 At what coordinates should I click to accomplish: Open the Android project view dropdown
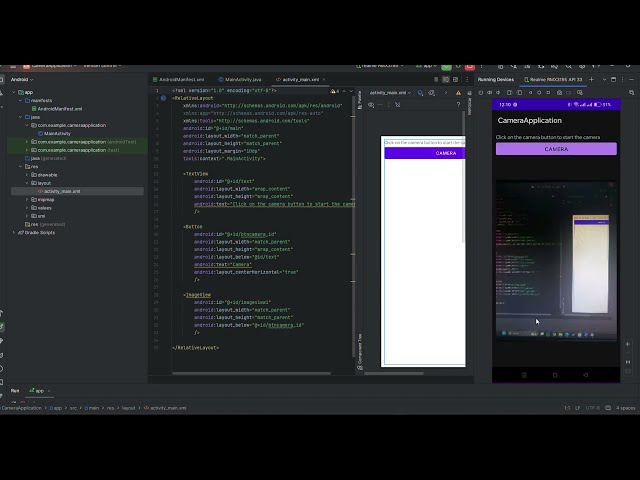pos(22,80)
